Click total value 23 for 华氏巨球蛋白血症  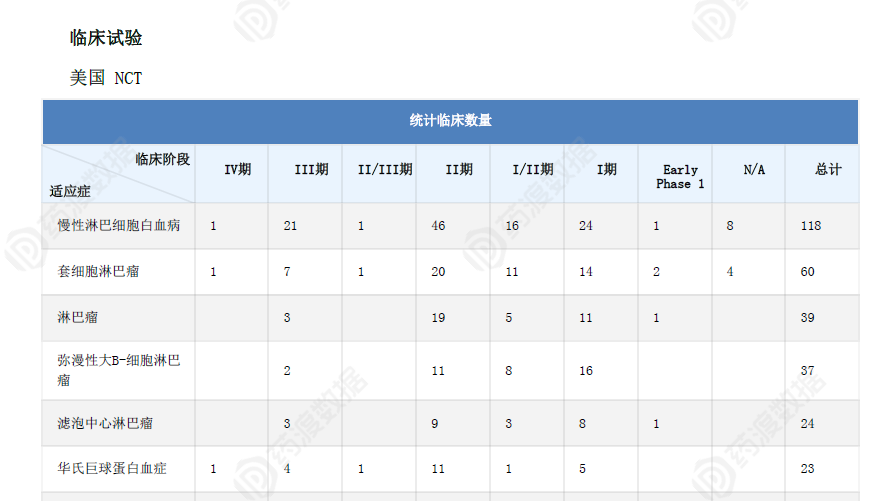[807, 469]
